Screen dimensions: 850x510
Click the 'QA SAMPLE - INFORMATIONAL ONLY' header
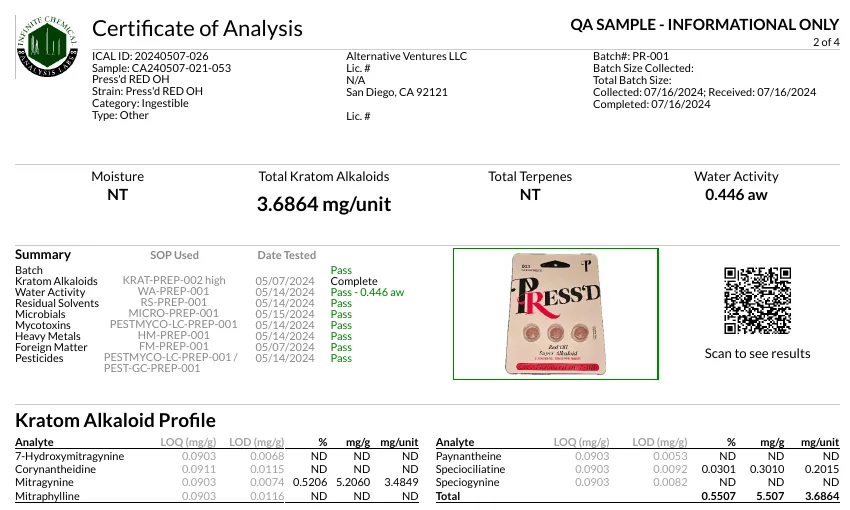click(705, 24)
